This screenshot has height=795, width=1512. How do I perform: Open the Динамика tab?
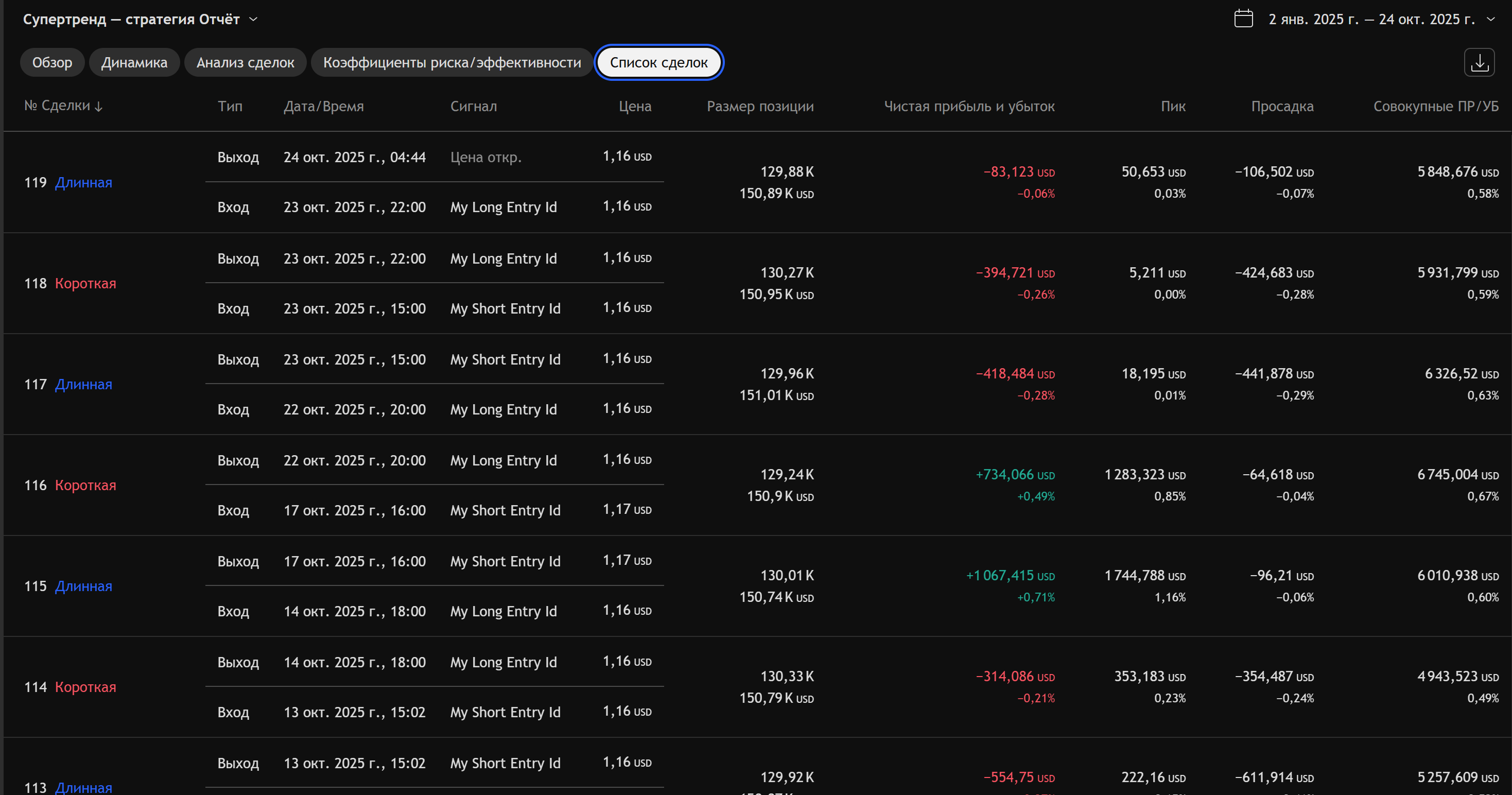pyautogui.click(x=134, y=62)
